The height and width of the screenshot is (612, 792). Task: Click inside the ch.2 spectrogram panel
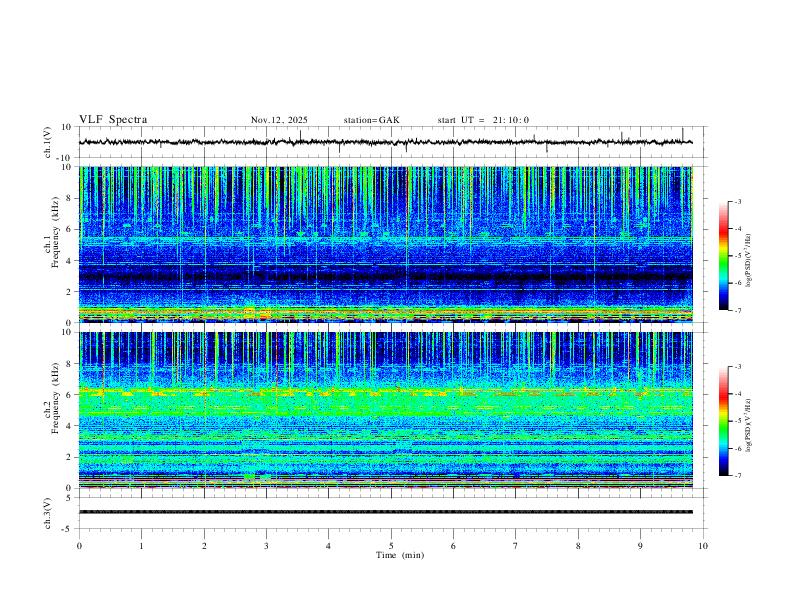click(385, 410)
